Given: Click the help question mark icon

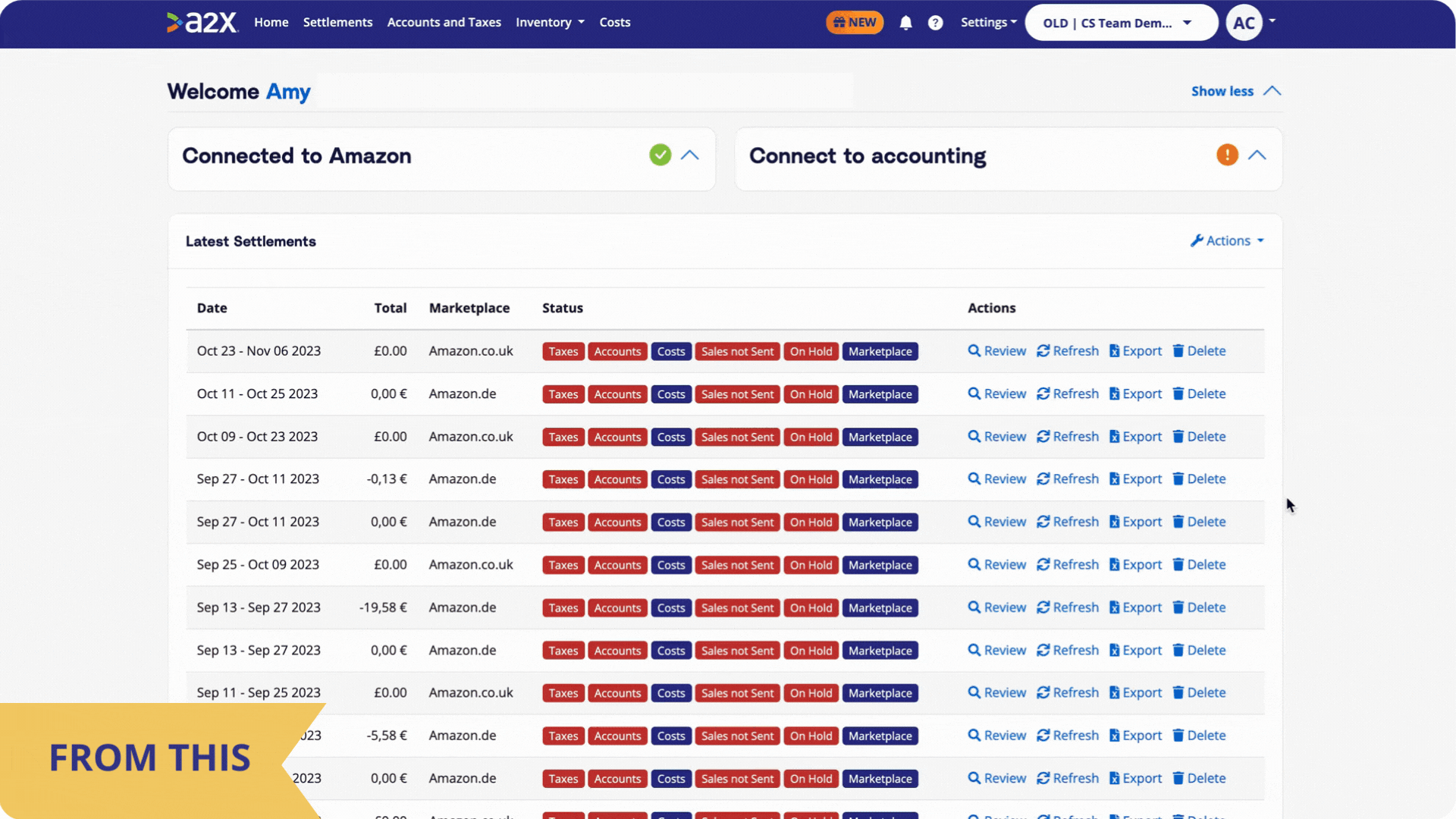Looking at the screenshot, I should 935,22.
